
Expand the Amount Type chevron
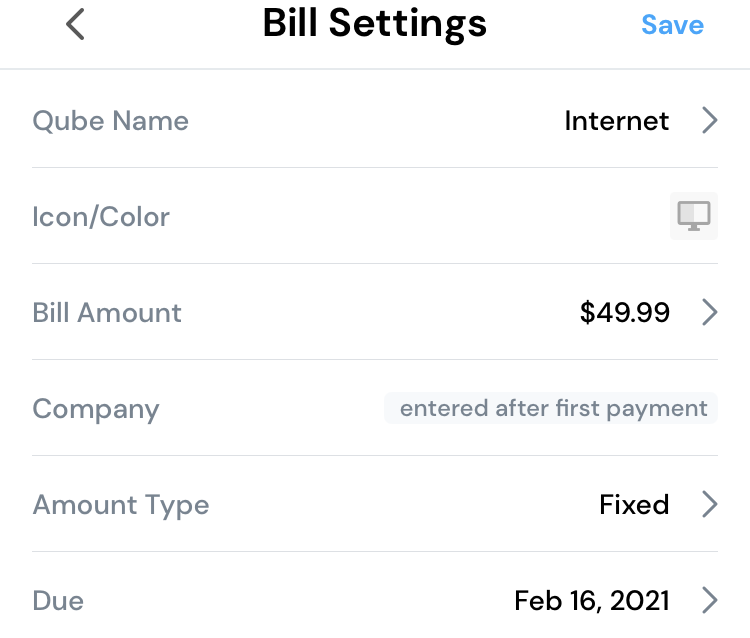click(710, 504)
